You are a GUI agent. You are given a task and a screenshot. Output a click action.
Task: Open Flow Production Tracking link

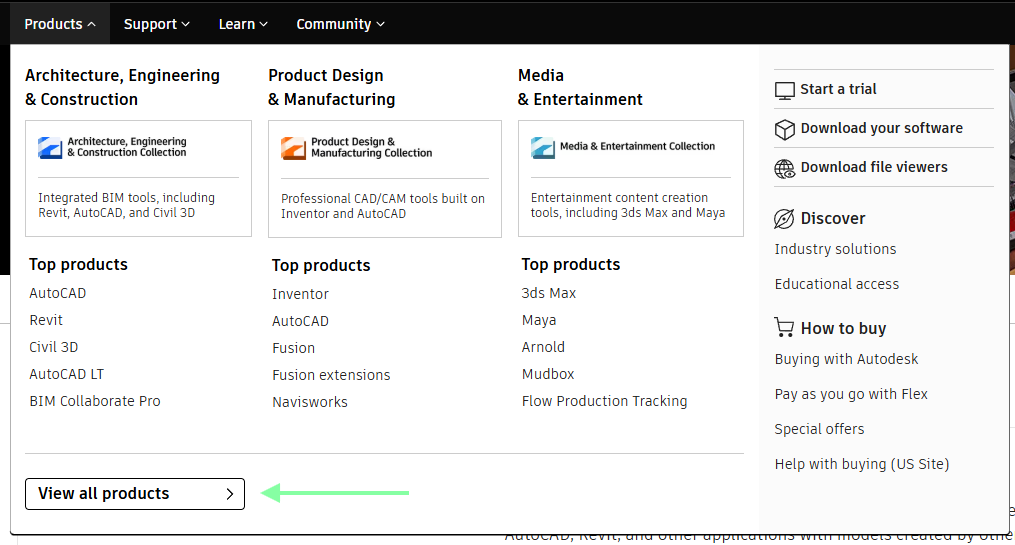coord(604,401)
